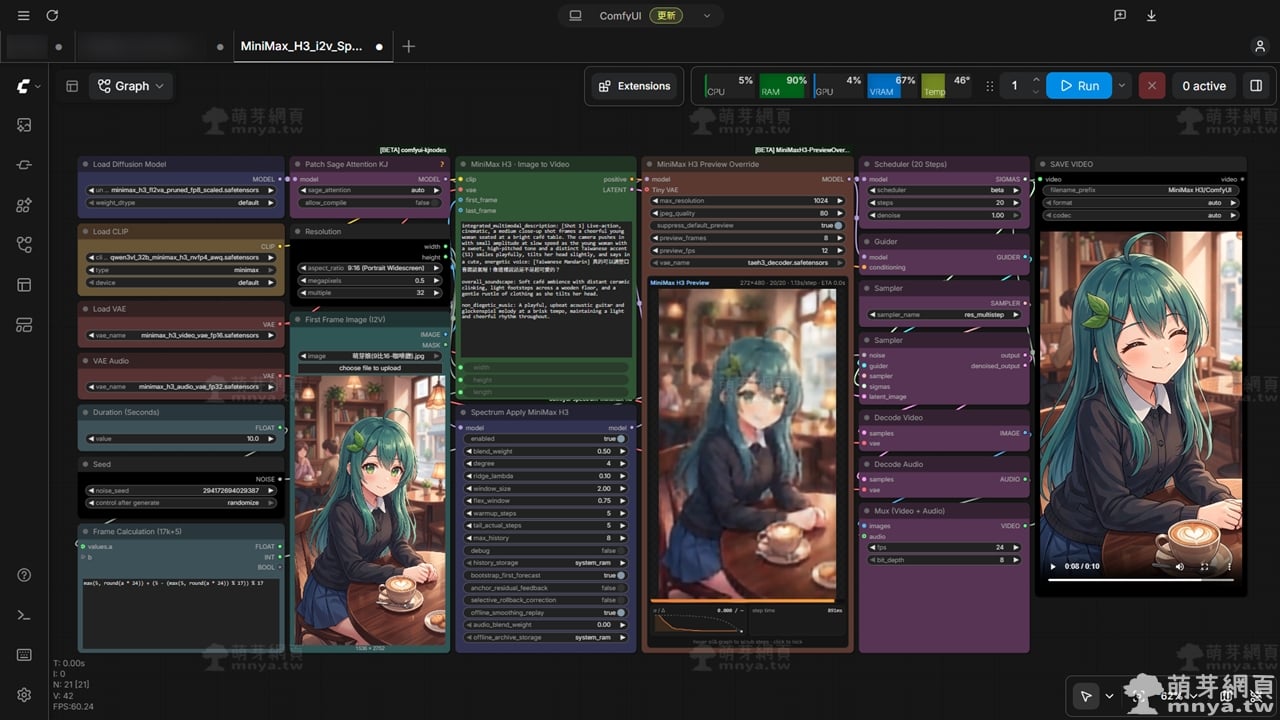Open the sampler_name combo box
Screen dimensions: 1280x720
coord(943,314)
